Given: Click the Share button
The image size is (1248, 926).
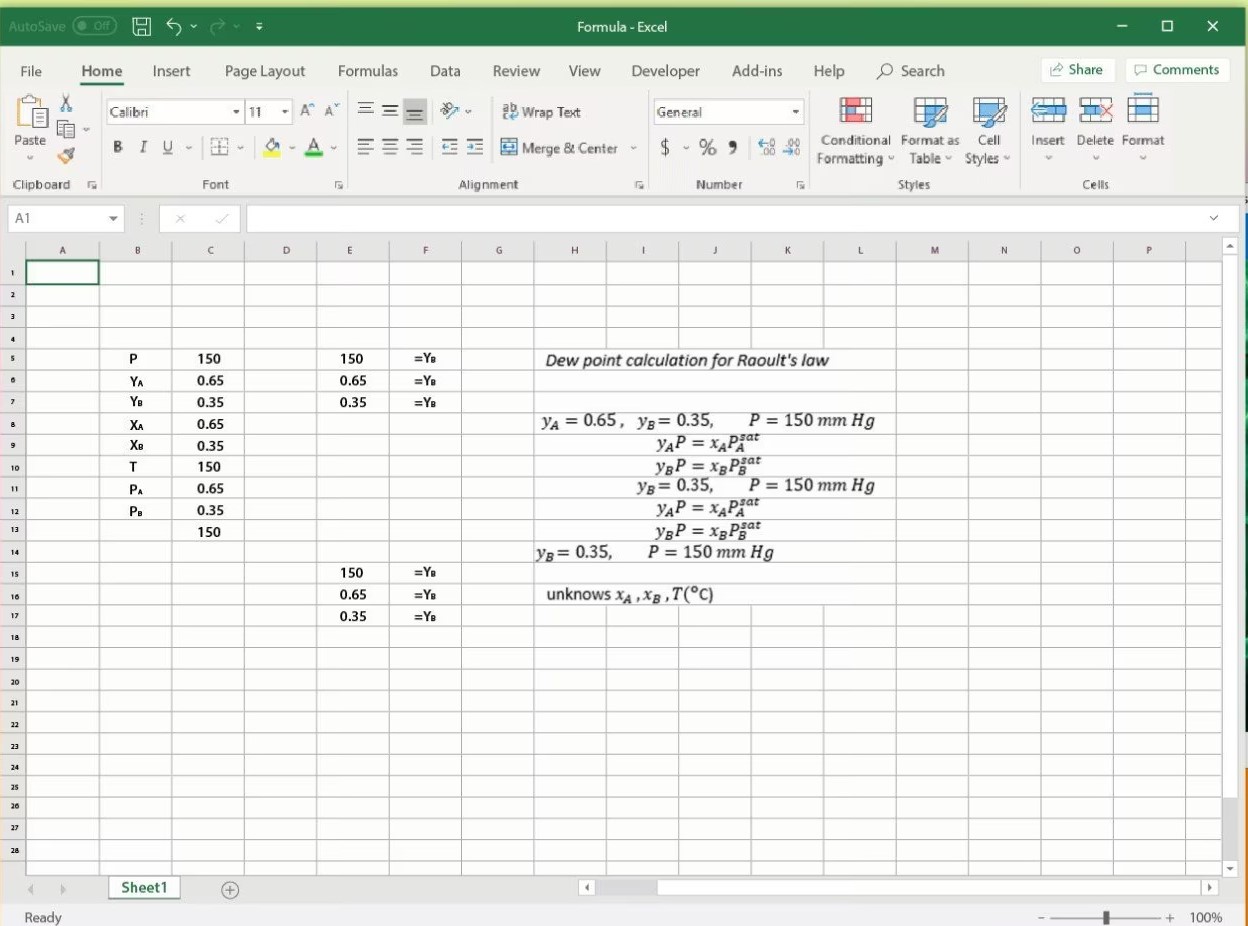Looking at the screenshot, I should click(1078, 70).
